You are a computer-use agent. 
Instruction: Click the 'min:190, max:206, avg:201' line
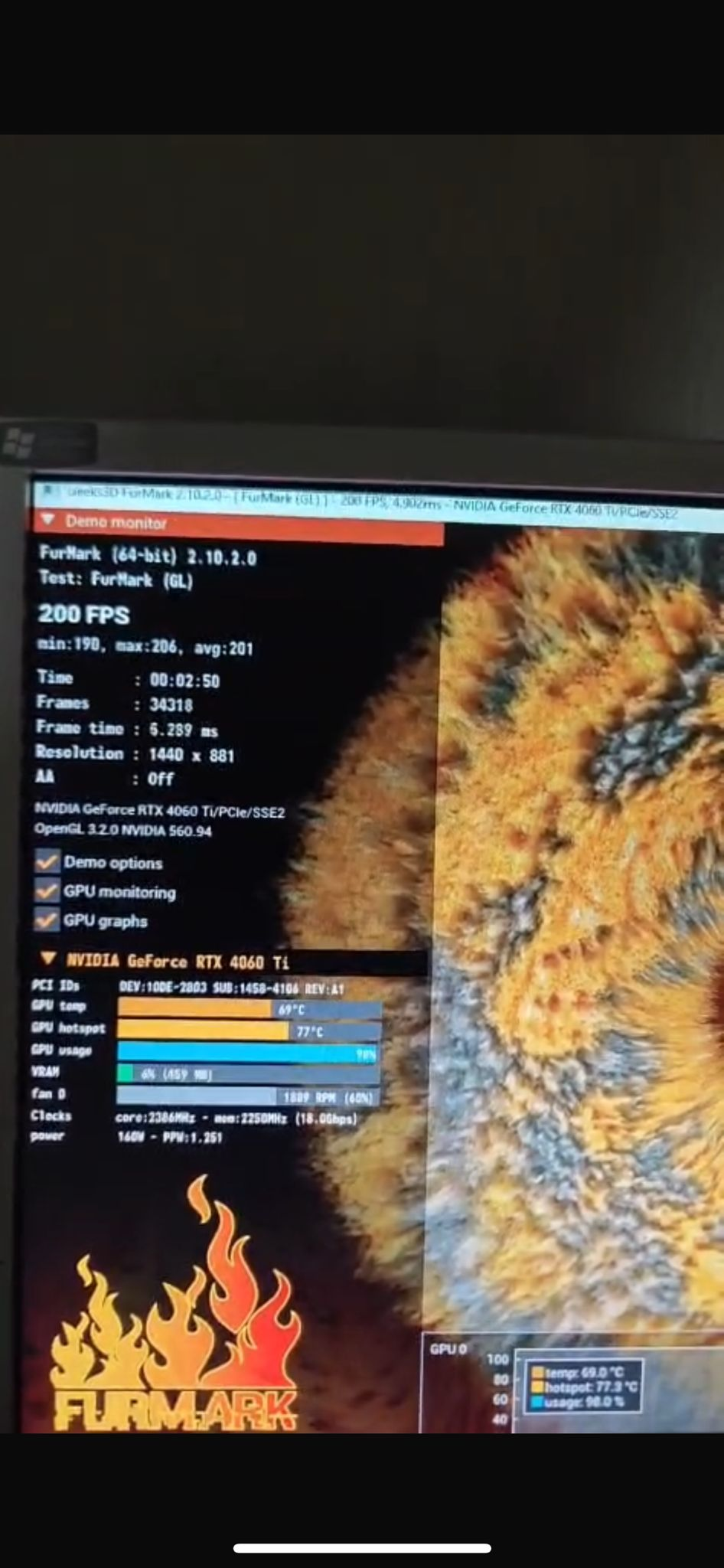pyautogui.click(x=145, y=647)
